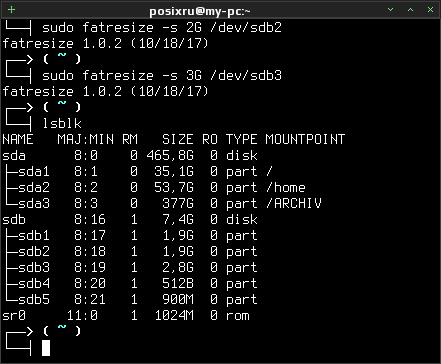Click the NAME column header
This screenshot has width=441, height=364.
point(18,139)
